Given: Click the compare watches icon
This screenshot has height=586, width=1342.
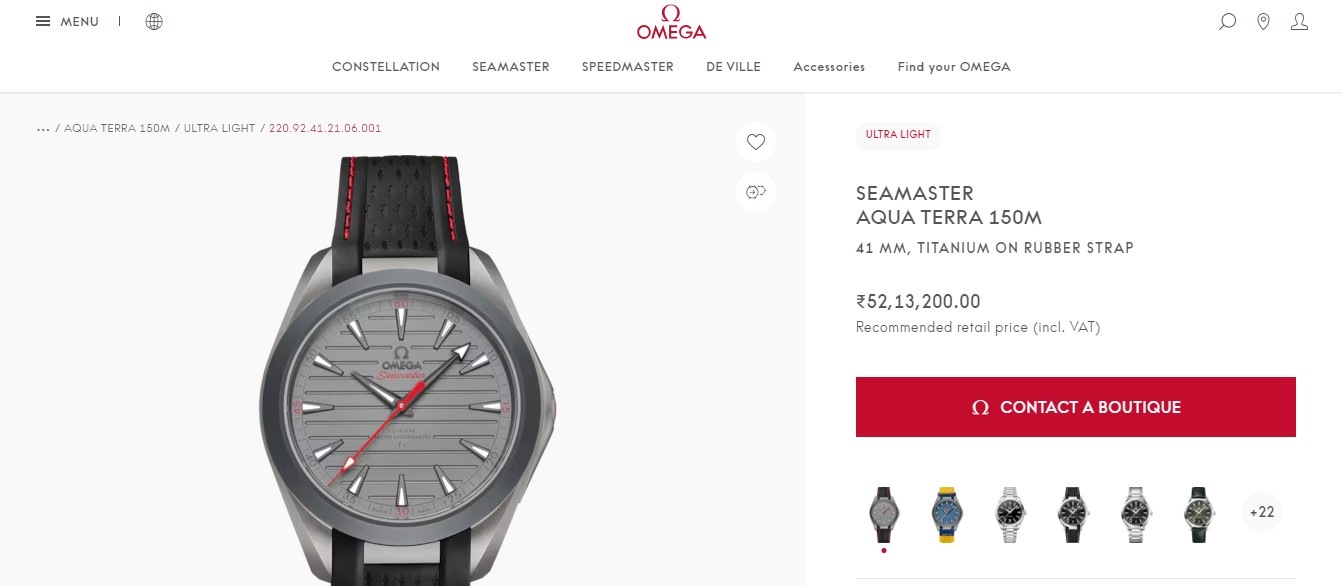Looking at the screenshot, I should click(756, 191).
